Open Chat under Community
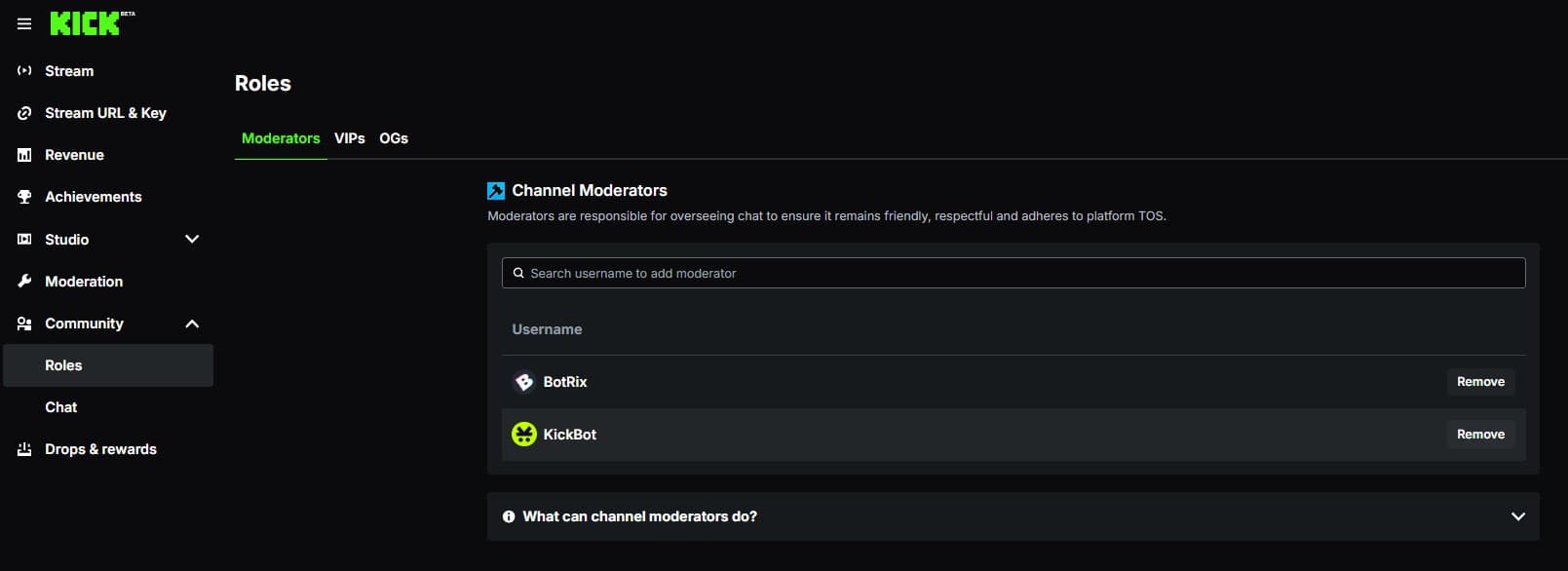Viewport: 1568px width, 571px height. point(108,407)
